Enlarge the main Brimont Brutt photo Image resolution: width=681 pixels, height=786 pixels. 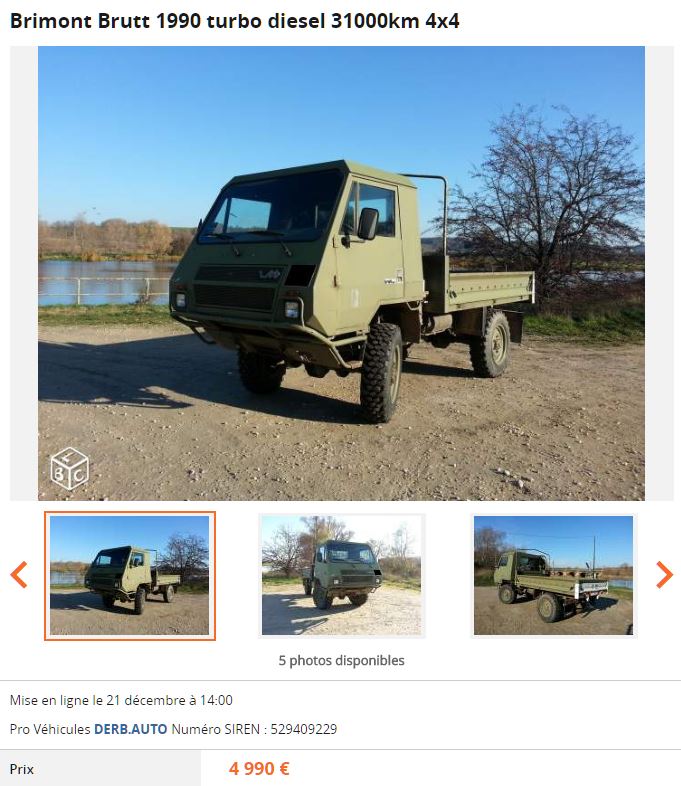click(341, 273)
